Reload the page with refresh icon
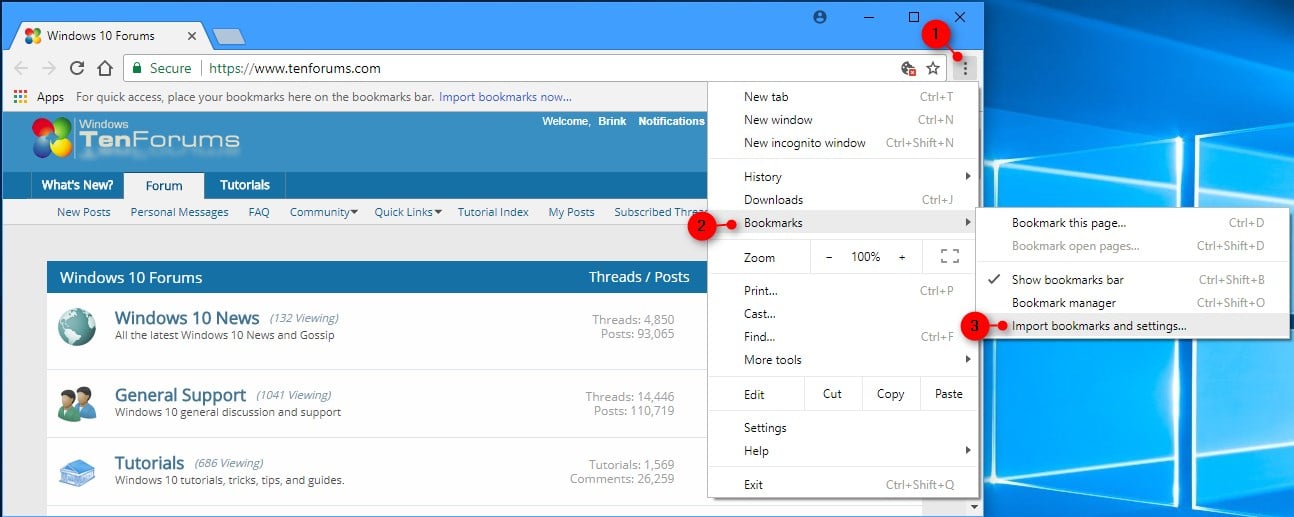Viewport: 1294px width, 517px height. tap(76, 68)
